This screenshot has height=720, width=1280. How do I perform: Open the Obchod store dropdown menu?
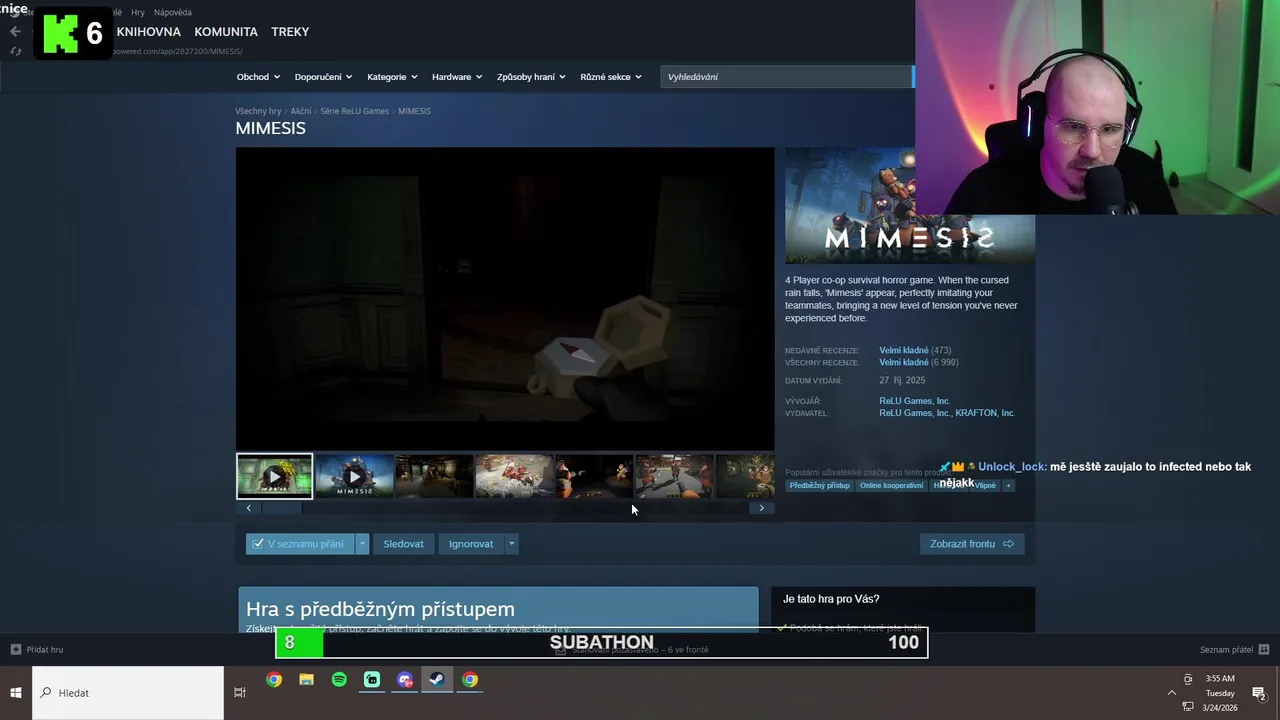click(258, 77)
